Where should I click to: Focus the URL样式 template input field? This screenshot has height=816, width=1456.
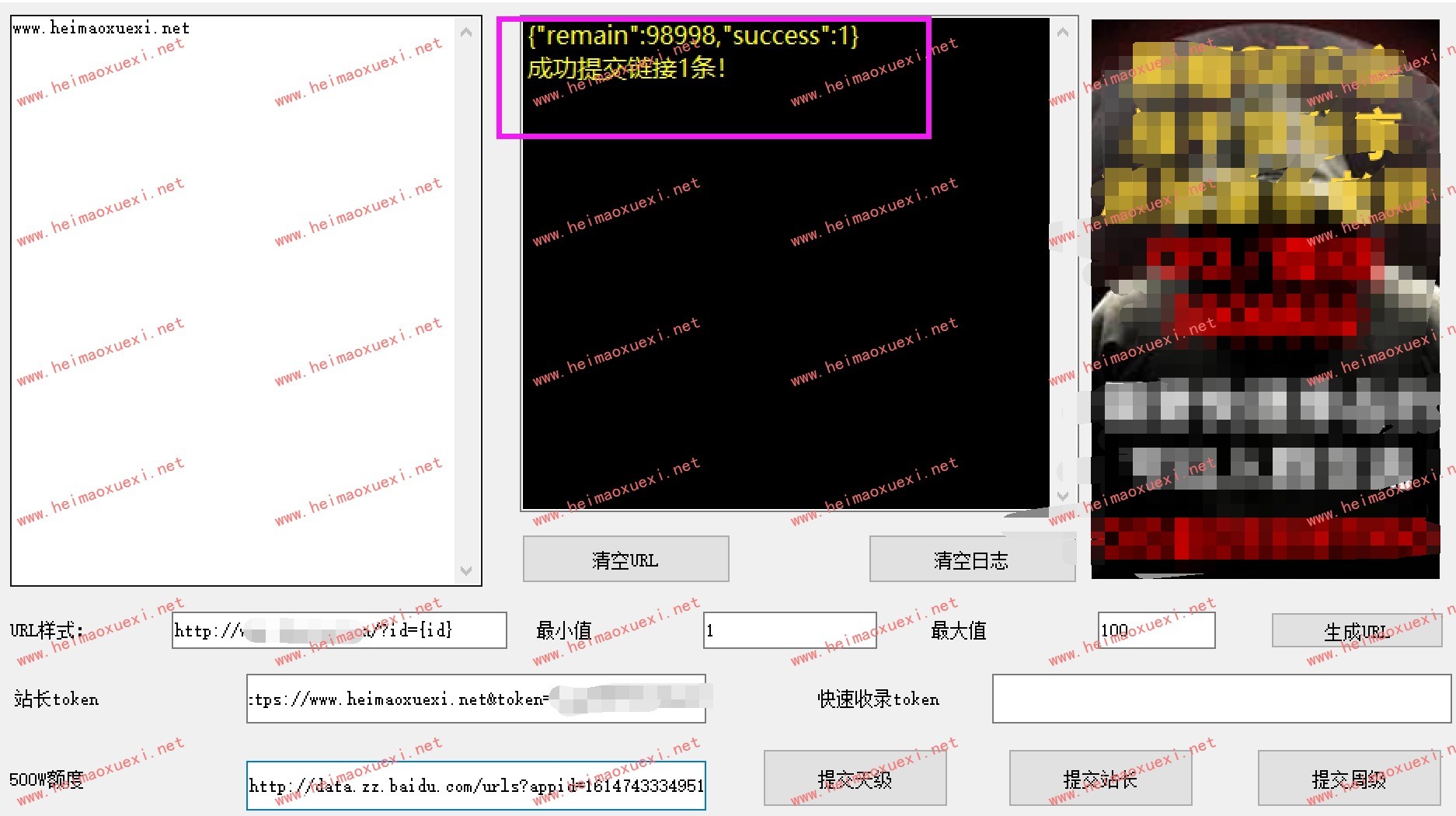pos(339,630)
